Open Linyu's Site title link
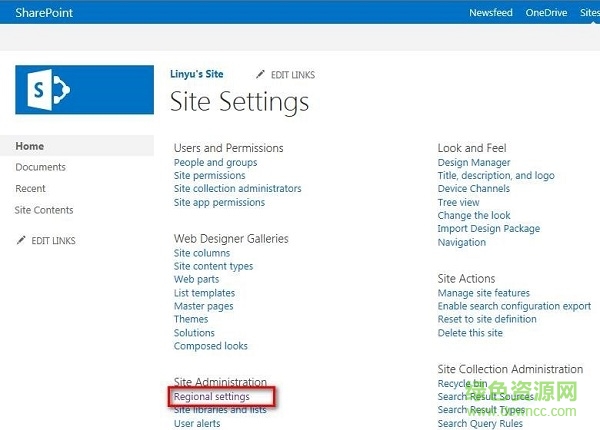 [x=196, y=74]
